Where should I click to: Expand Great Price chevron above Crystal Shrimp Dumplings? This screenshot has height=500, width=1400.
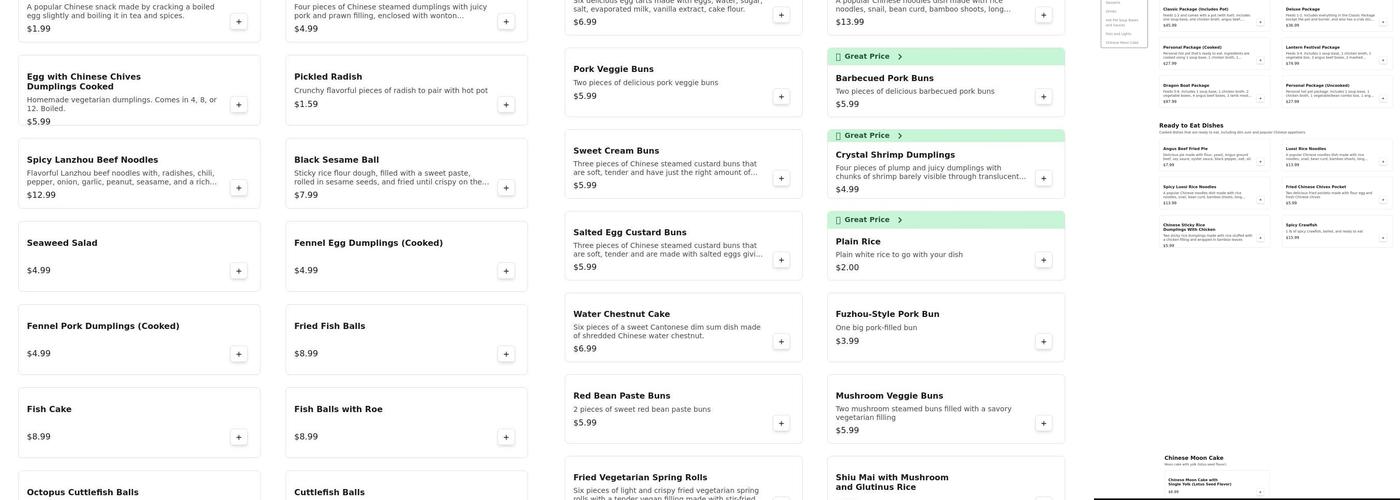pyautogui.click(x=900, y=136)
